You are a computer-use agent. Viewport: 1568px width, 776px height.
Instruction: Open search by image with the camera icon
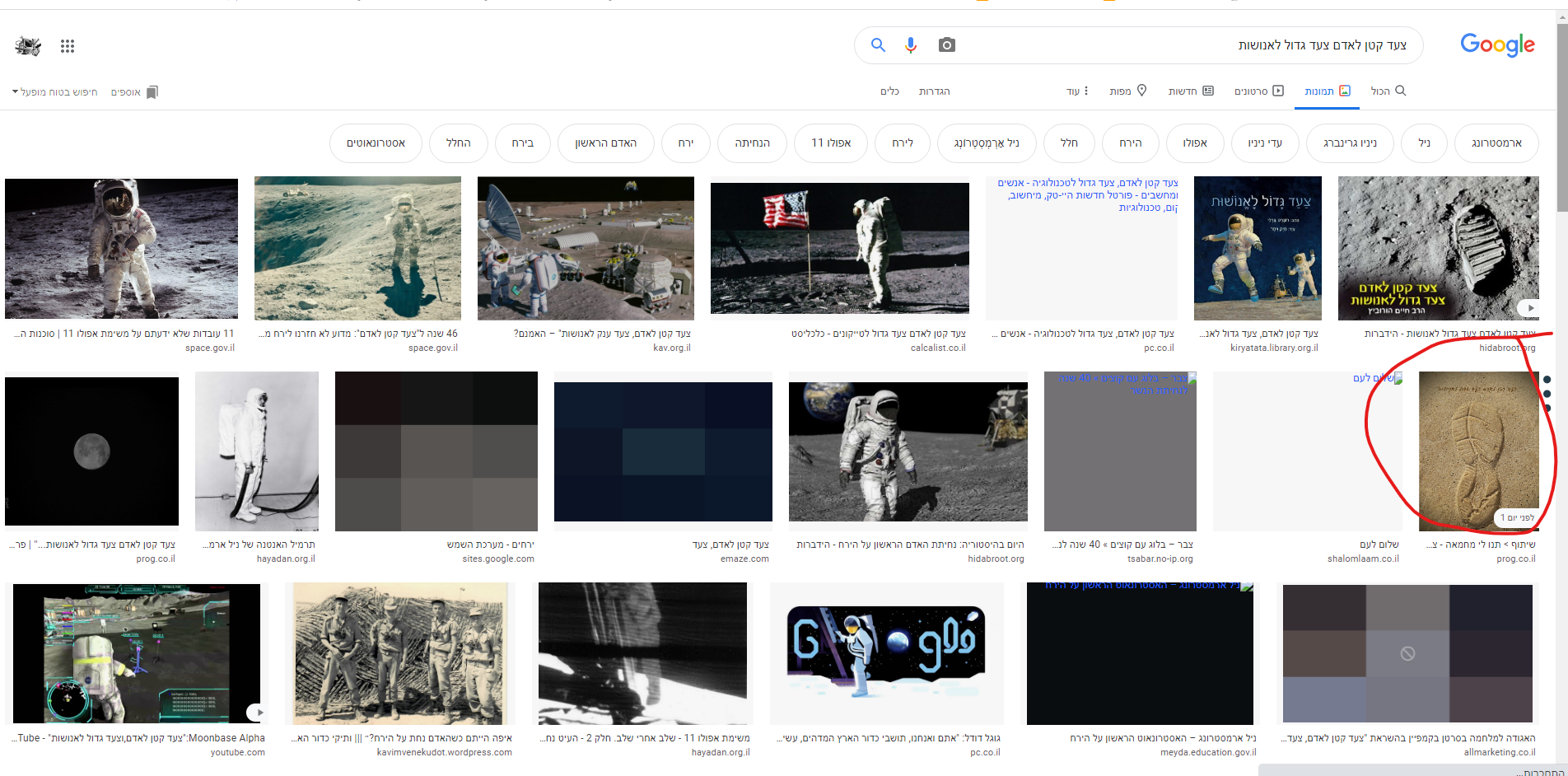click(x=945, y=45)
